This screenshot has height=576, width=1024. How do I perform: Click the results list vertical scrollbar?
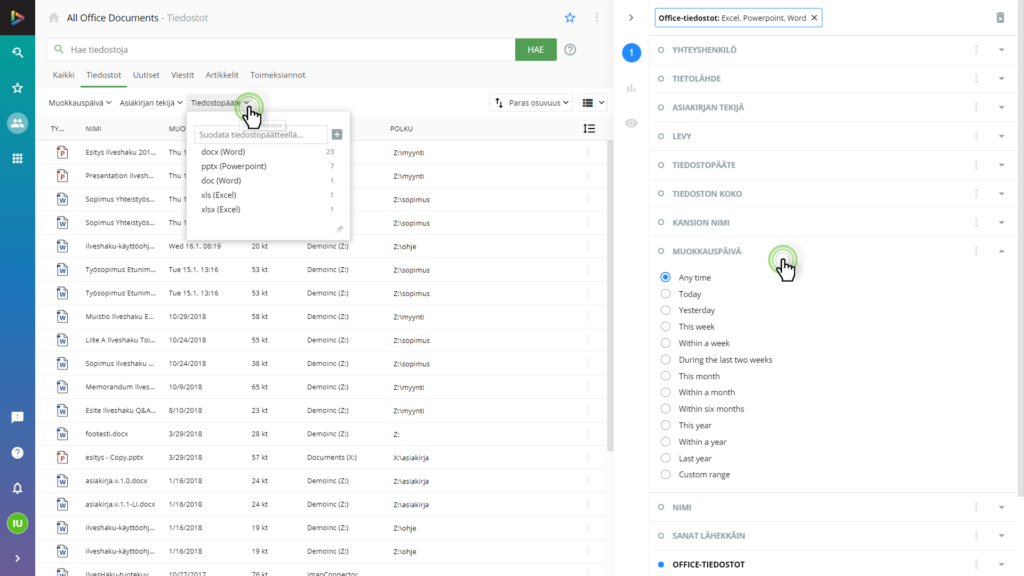(x=610, y=294)
